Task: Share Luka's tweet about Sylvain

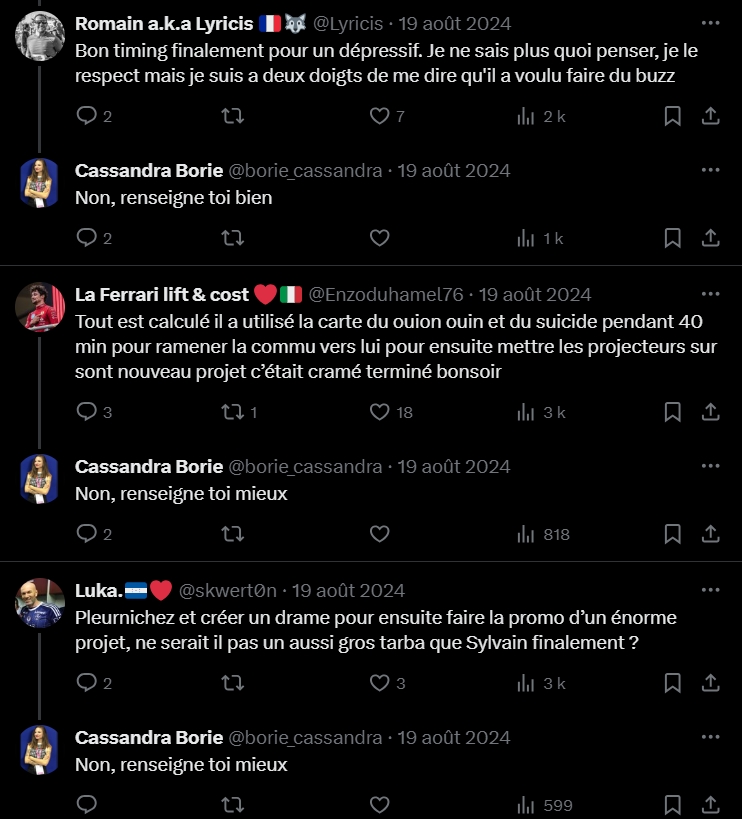Action: click(710, 683)
